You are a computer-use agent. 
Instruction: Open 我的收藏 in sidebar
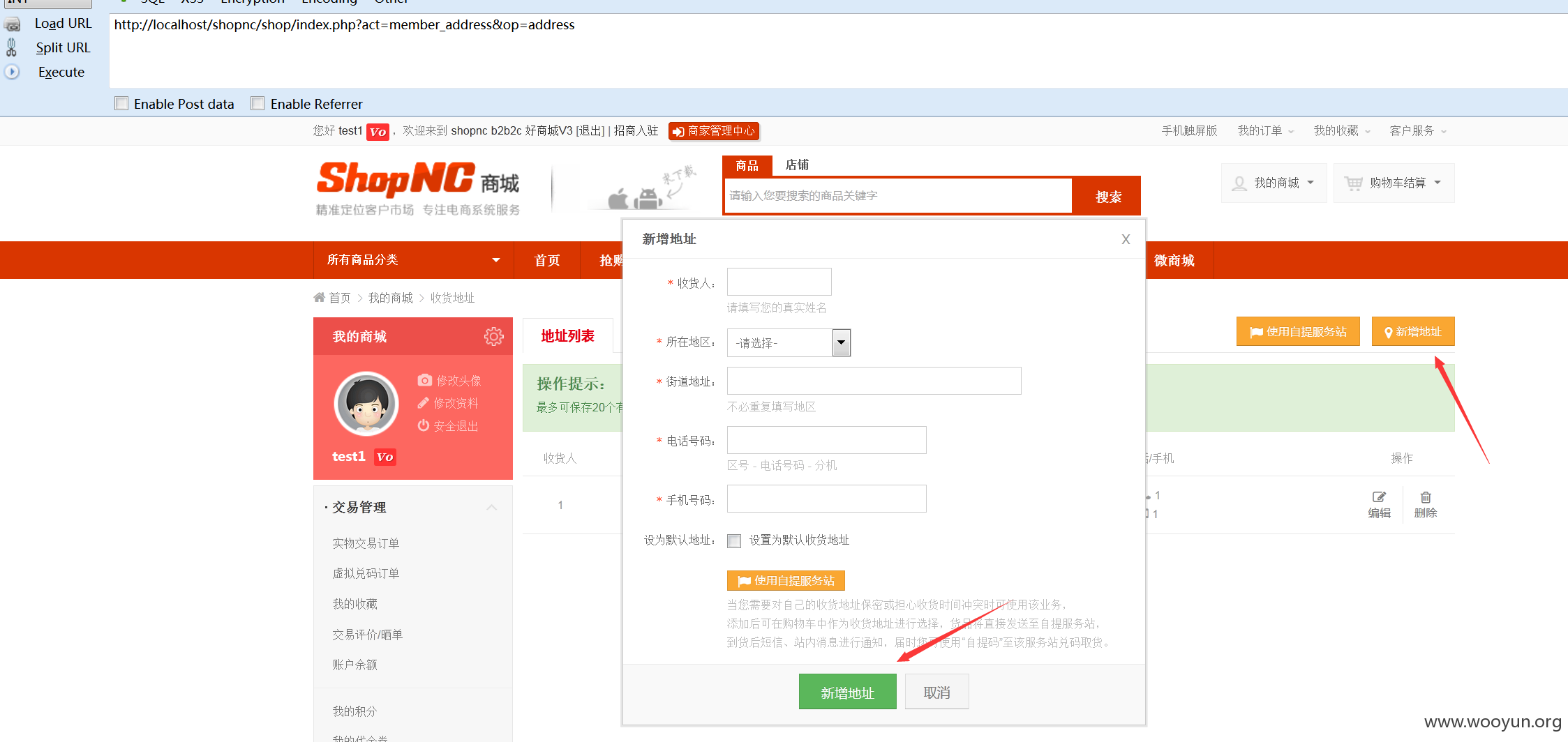tap(354, 604)
